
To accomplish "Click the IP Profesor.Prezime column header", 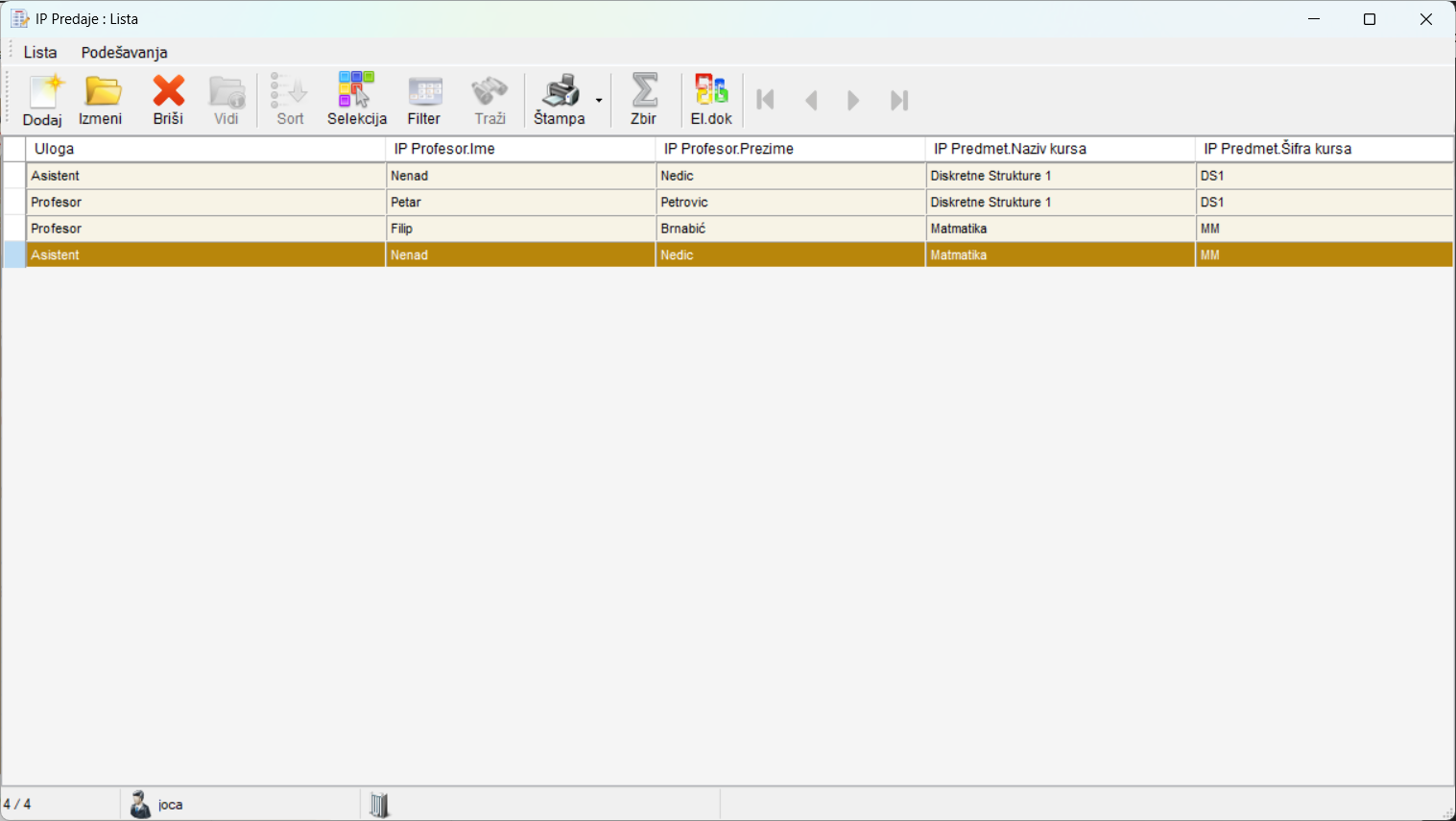I will tap(791, 149).
